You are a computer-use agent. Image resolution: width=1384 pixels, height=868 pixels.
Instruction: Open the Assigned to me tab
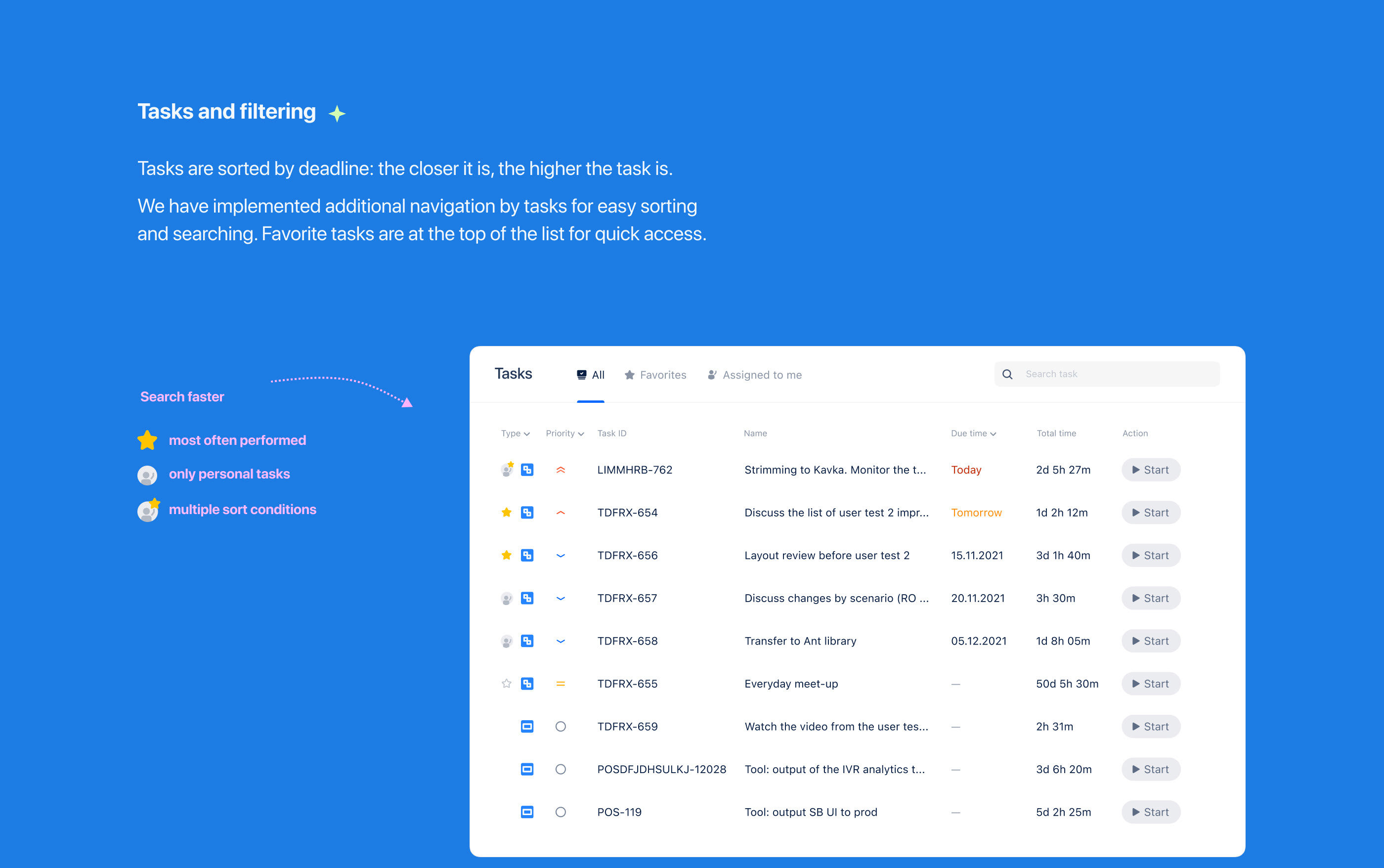click(x=754, y=375)
